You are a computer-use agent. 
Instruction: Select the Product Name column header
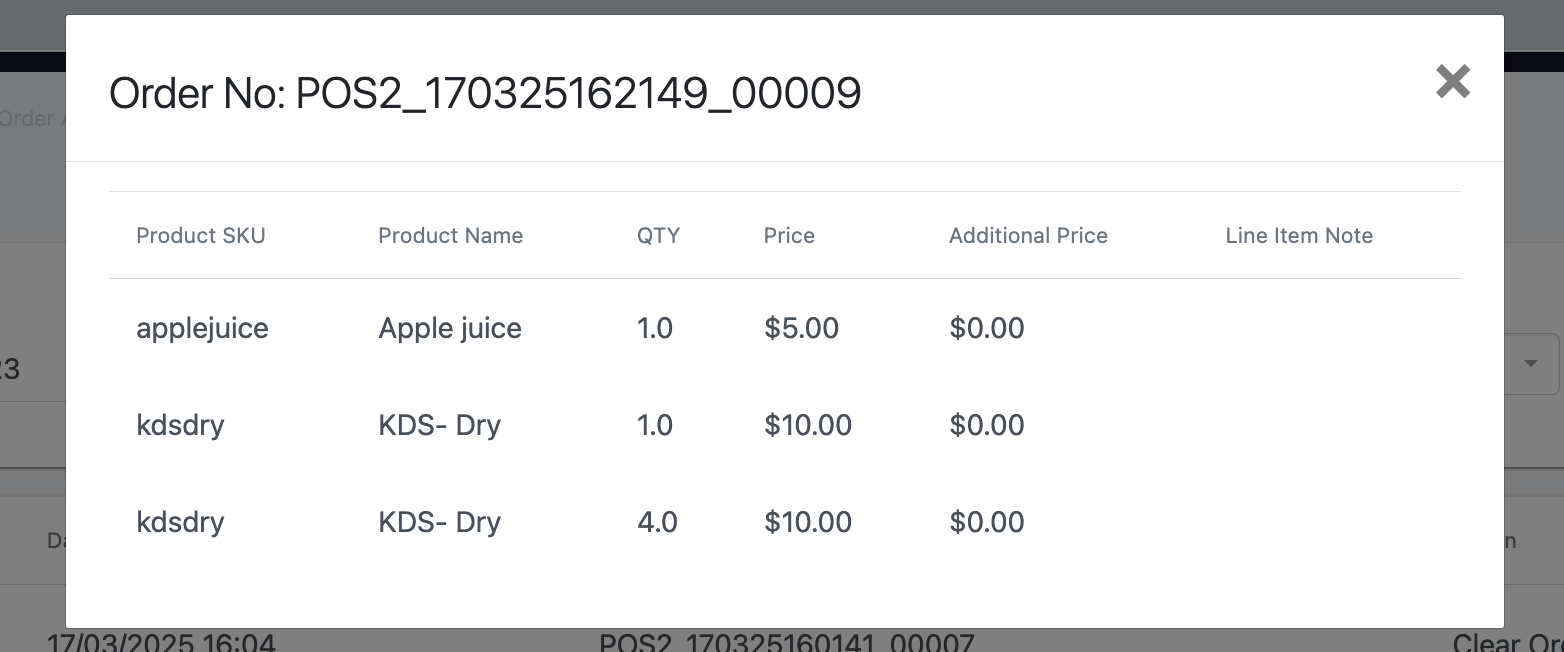tap(450, 236)
